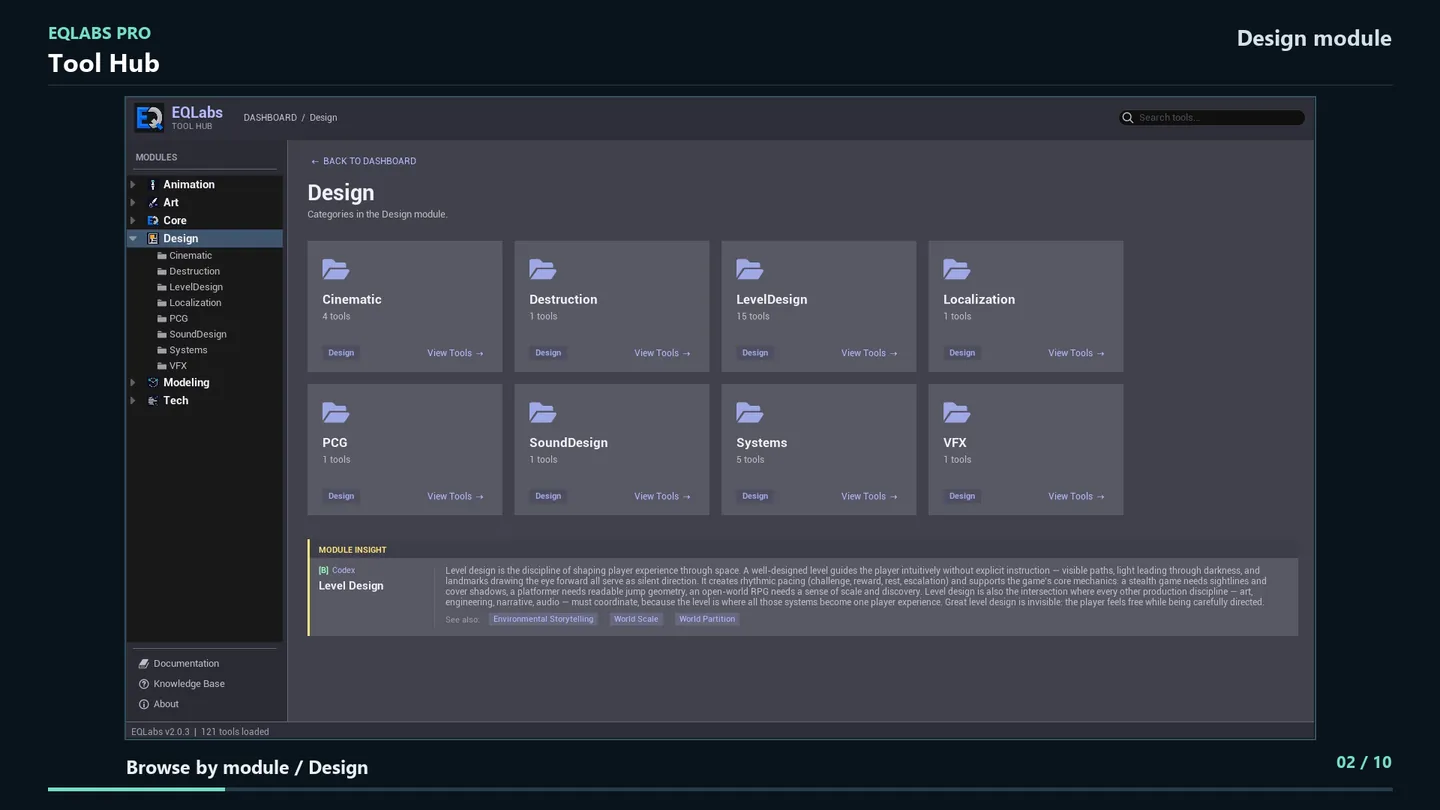Go to DASHBOARD breadcrumb
The width and height of the screenshot is (1440, 810).
point(270,118)
